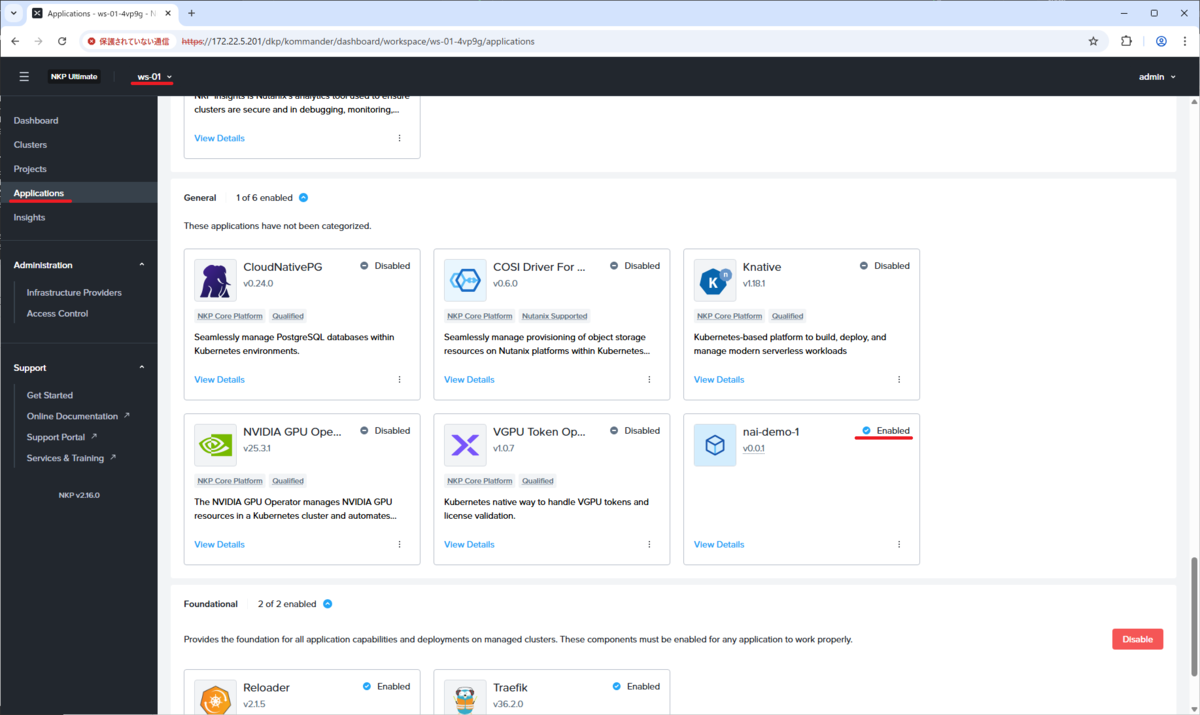The width and height of the screenshot is (1200, 715).
Task: Click the page vertical scrollbar thumb
Action: point(1193,618)
